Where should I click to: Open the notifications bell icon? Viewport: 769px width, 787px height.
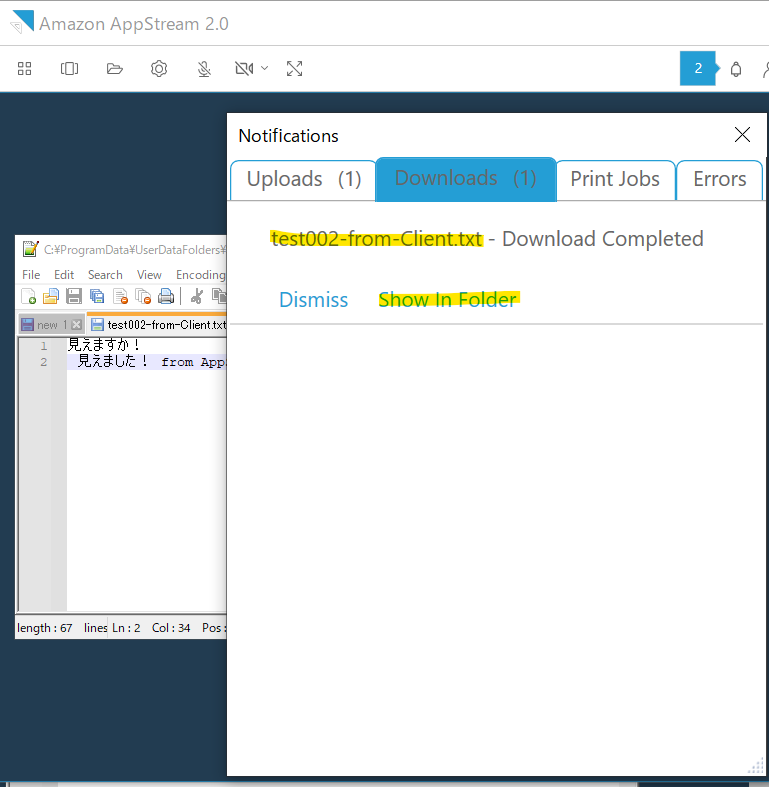[x=736, y=69]
